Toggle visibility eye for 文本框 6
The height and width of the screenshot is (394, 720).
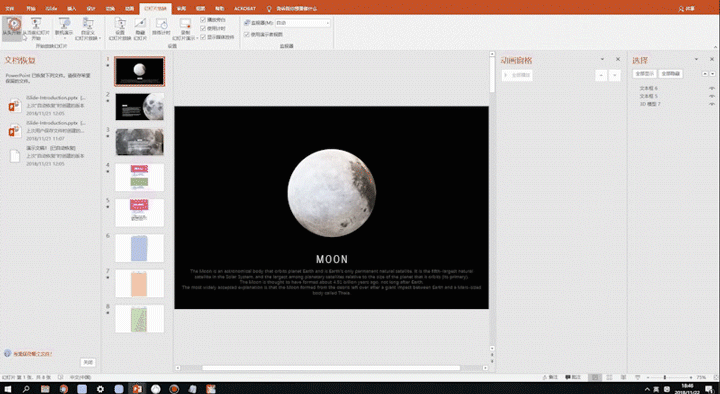[x=712, y=88]
